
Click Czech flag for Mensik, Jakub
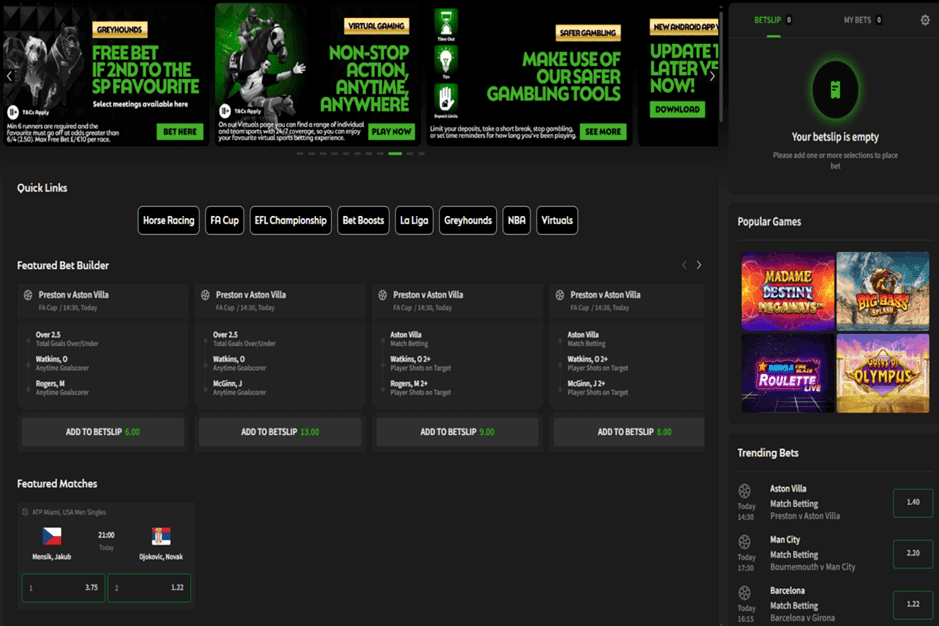tap(52, 536)
